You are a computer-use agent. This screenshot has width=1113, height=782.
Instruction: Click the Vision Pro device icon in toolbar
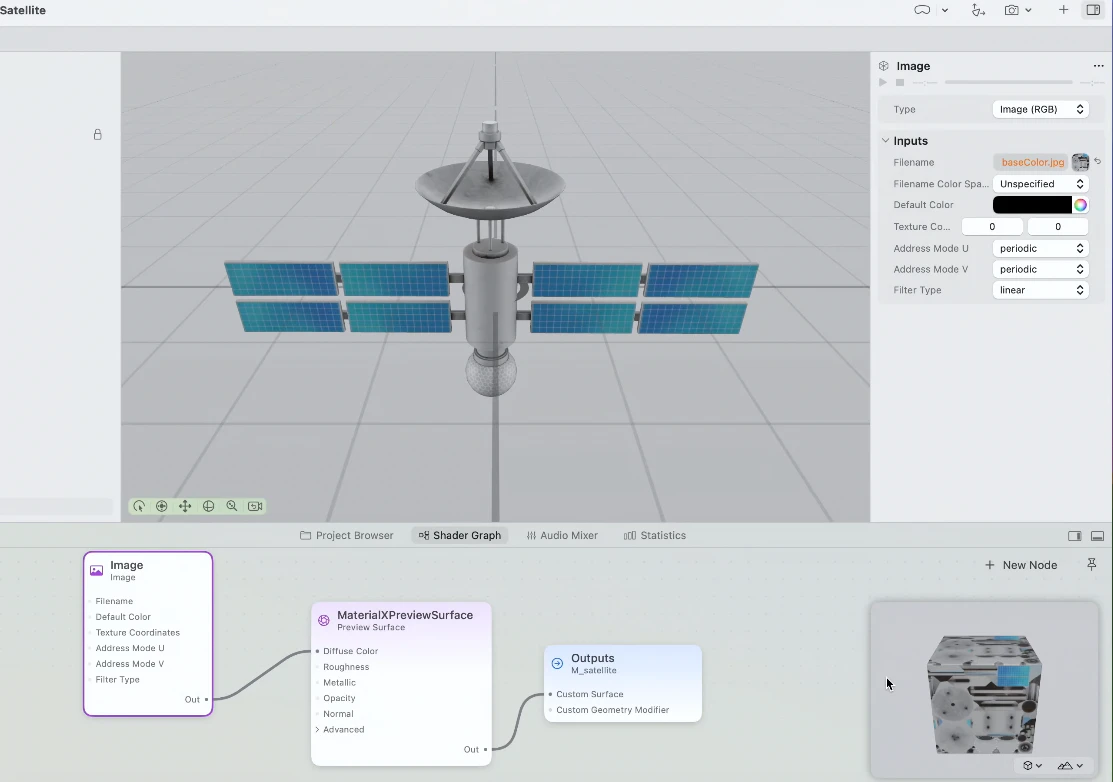click(921, 10)
